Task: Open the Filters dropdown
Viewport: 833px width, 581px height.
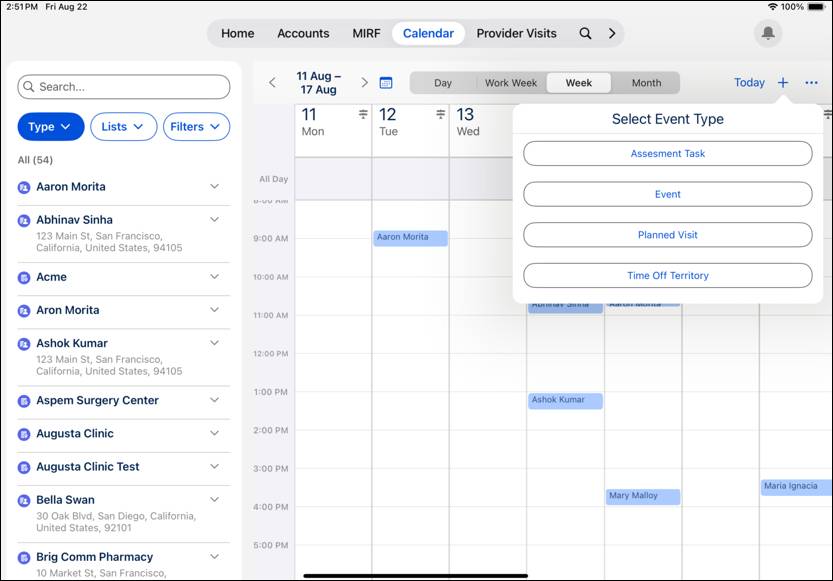Action: 196,127
